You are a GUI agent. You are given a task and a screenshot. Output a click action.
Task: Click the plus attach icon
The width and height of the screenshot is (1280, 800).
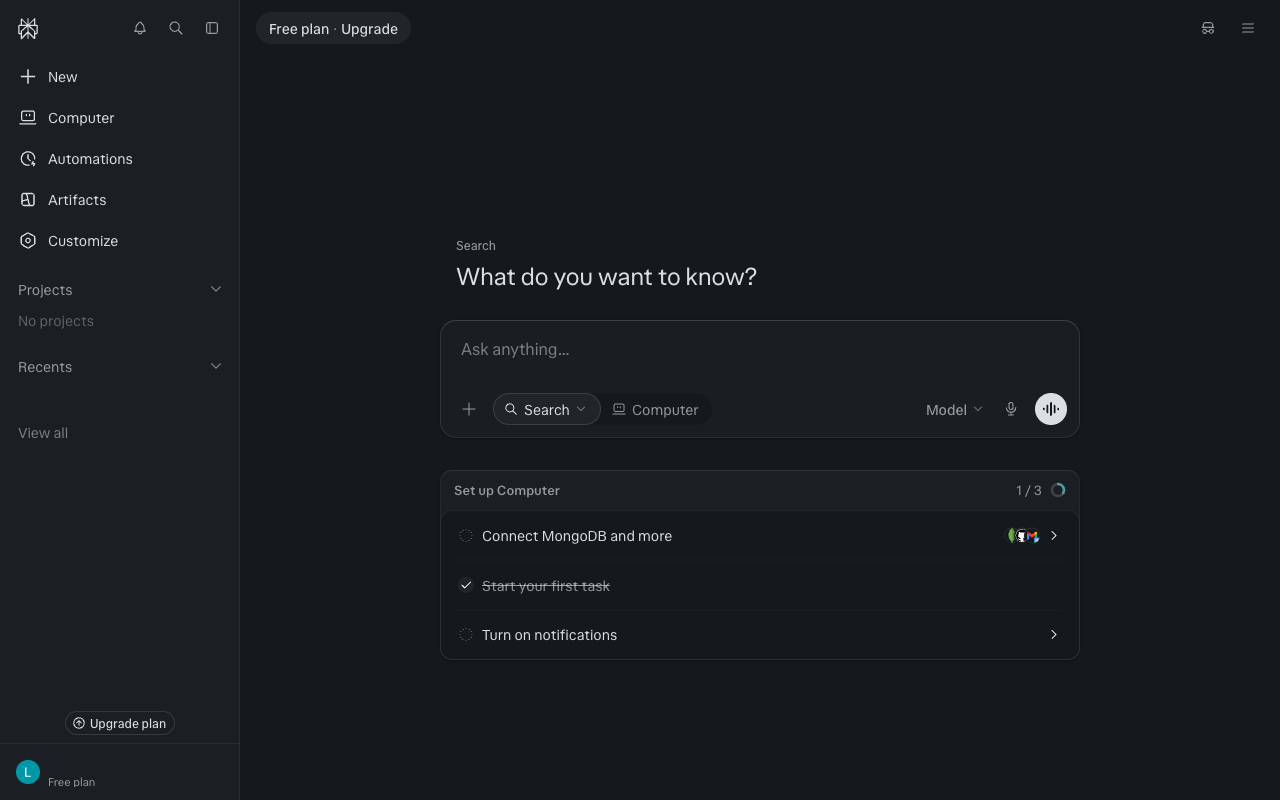pyautogui.click(x=469, y=409)
